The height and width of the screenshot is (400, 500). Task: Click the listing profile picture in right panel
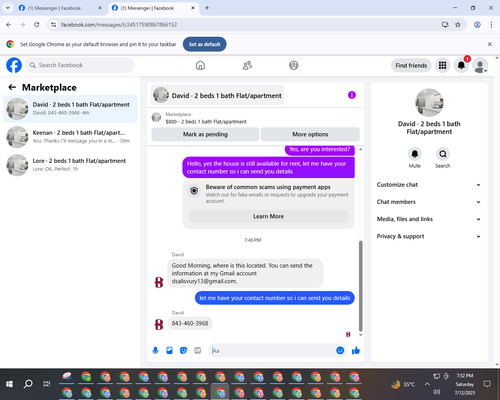pyautogui.click(x=429, y=103)
